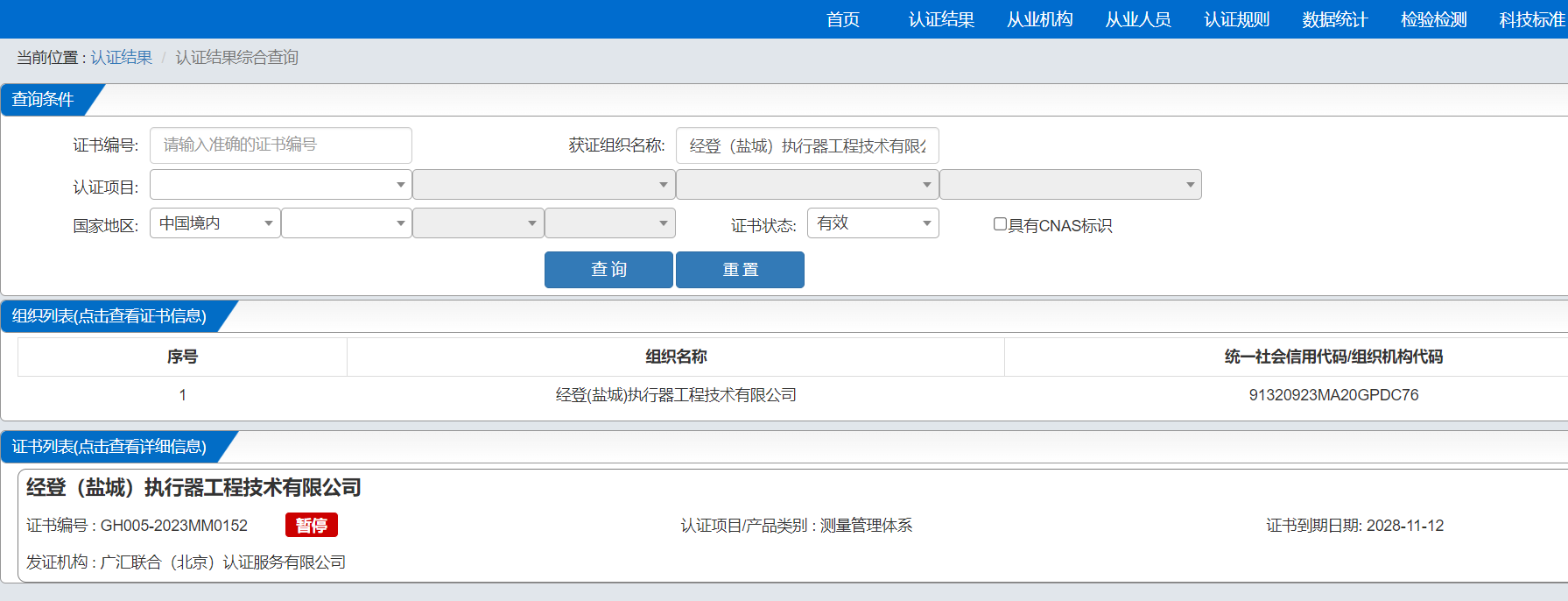Click 认证项目/产品类别 测量管理体系 text
The image size is (1568, 601).
point(797,526)
